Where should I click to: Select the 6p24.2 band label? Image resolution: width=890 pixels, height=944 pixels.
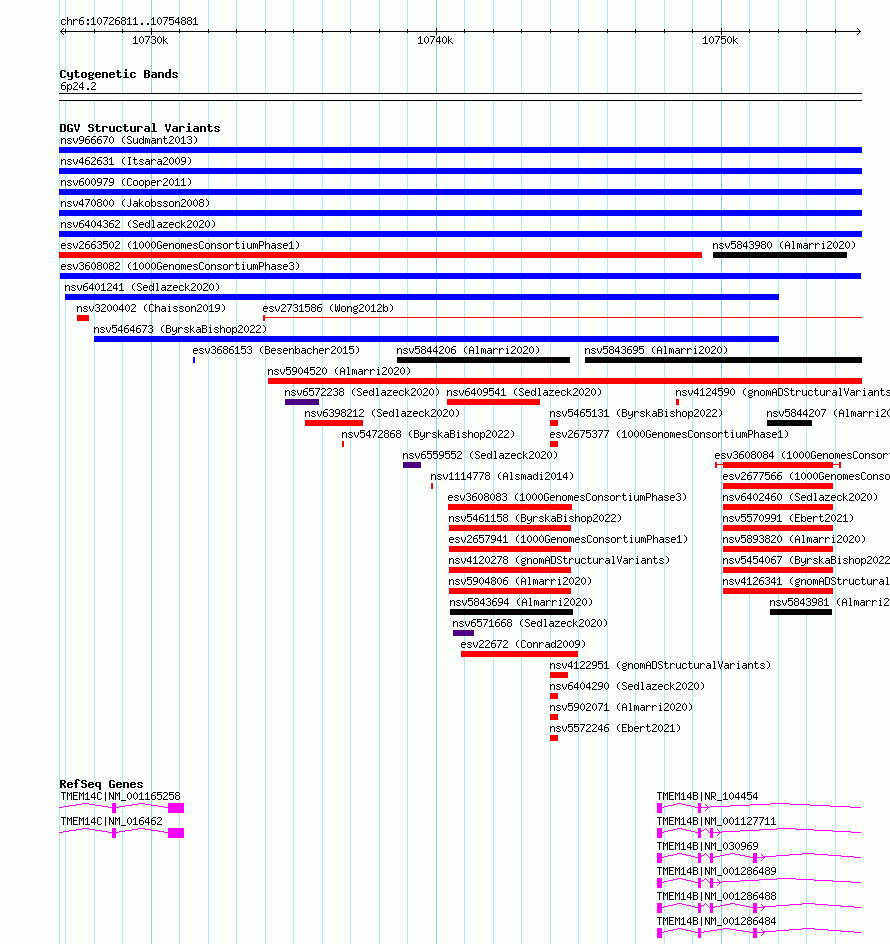tap(78, 87)
